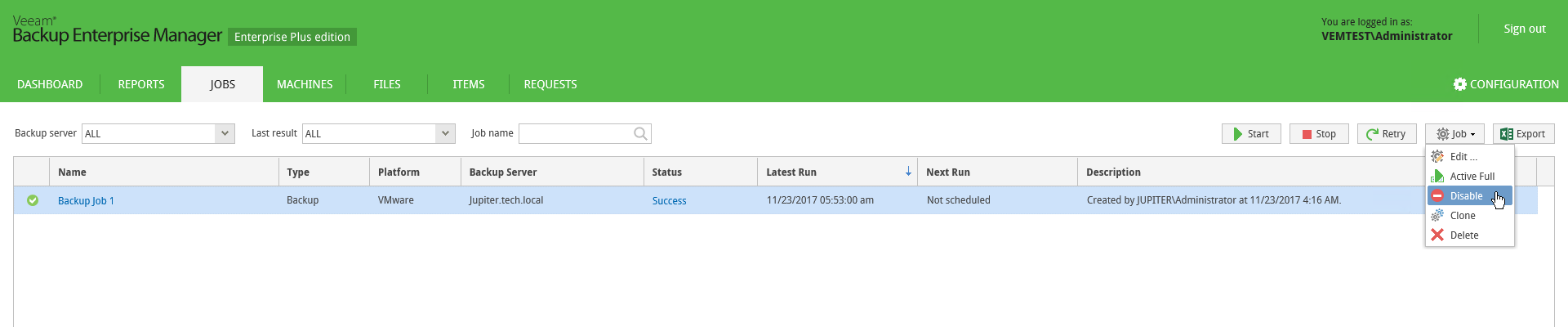
Task: Go to the Machines tab
Action: [x=305, y=84]
